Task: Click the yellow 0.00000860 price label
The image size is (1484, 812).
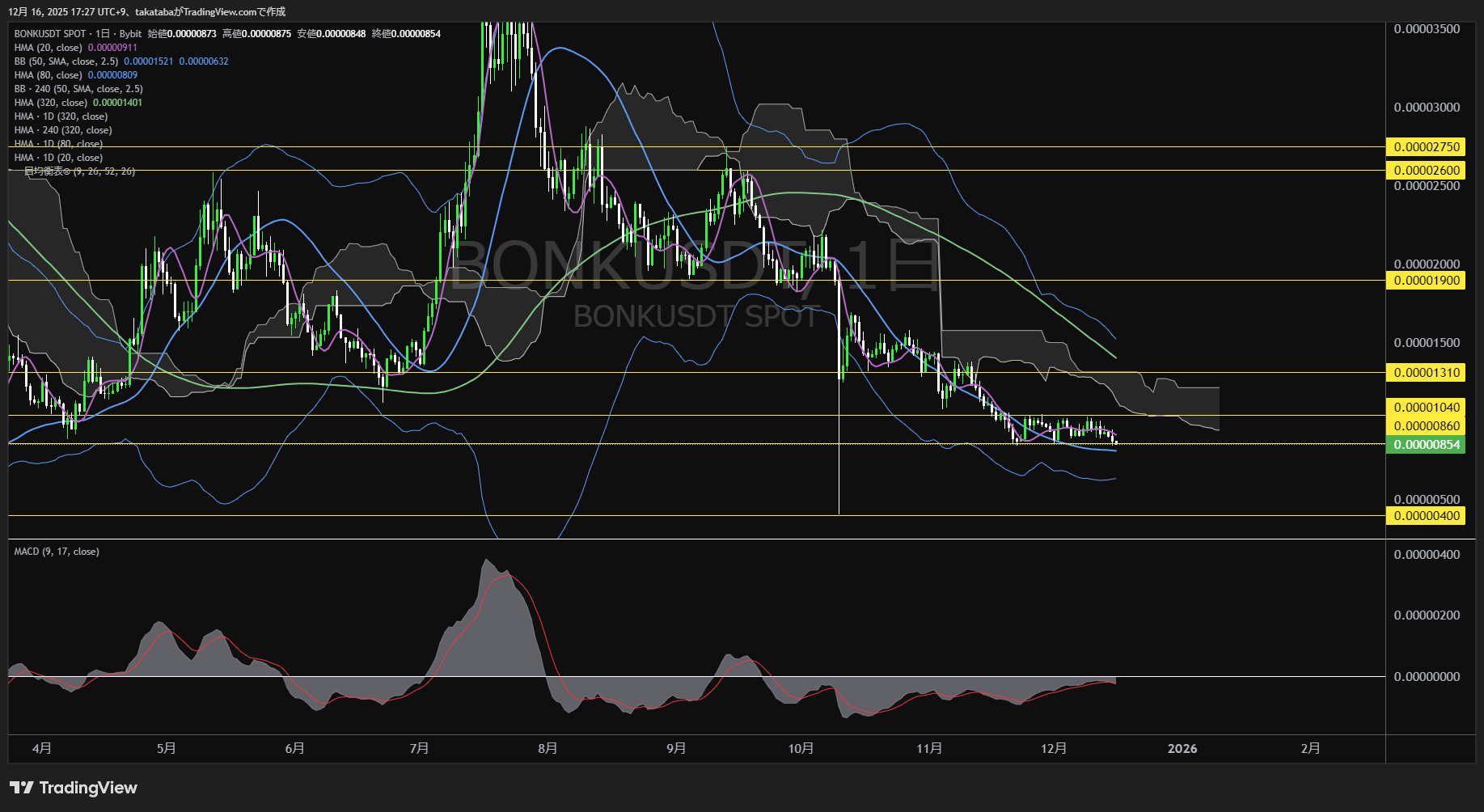Action: pyautogui.click(x=1426, y=426)
